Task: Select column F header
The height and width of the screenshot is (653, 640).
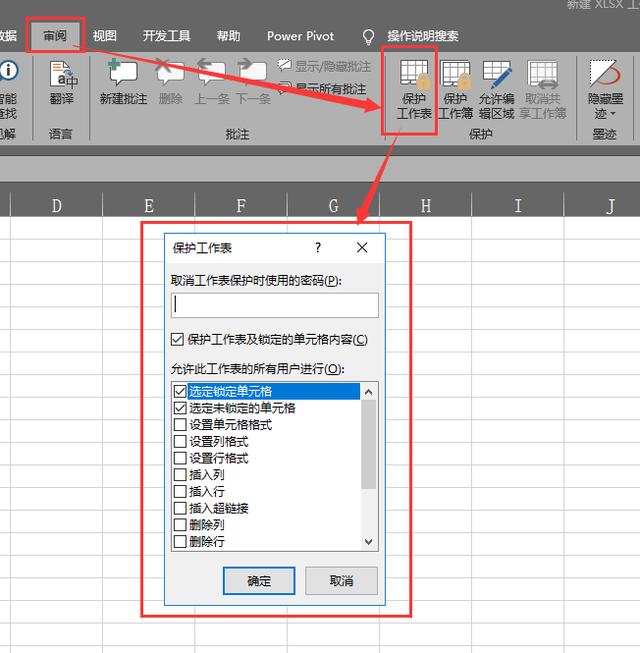Action: 241,205
